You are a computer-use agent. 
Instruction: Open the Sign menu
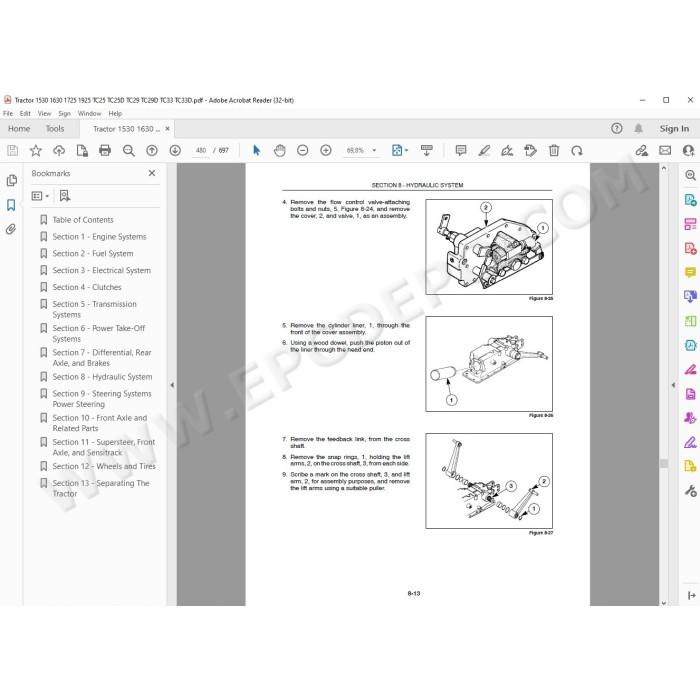click(64, 113)
